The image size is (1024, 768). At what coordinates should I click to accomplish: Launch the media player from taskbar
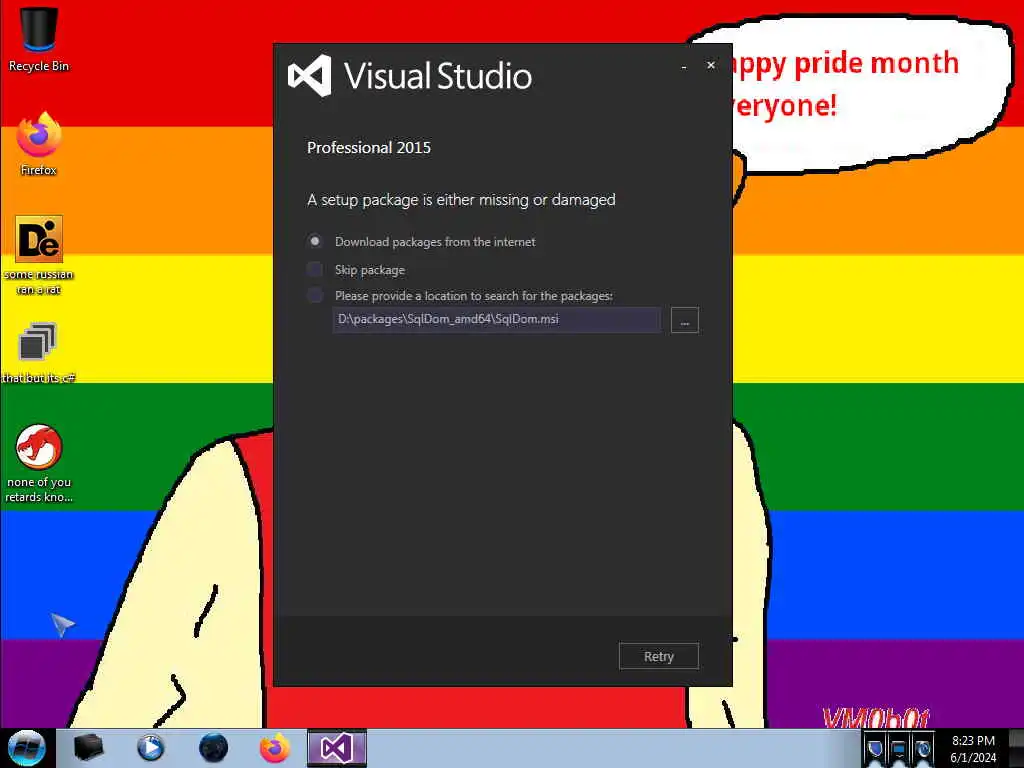point(150,748)
